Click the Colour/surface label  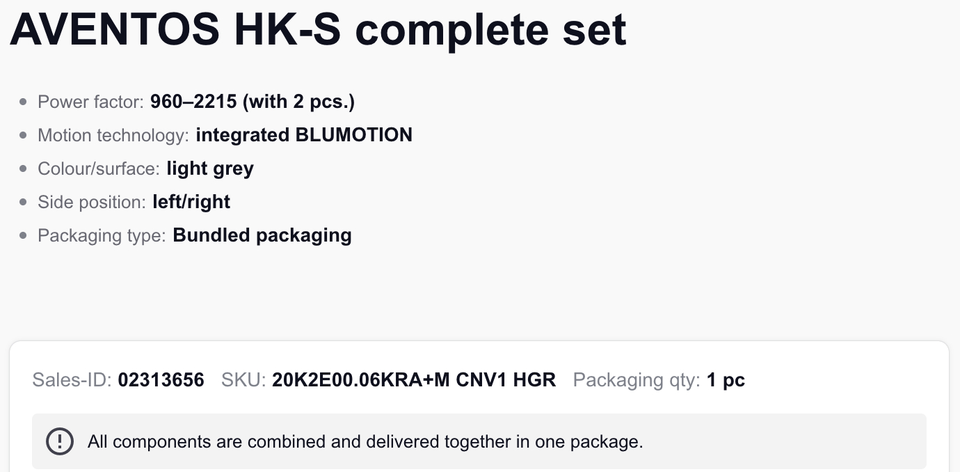tap(99, 168)
